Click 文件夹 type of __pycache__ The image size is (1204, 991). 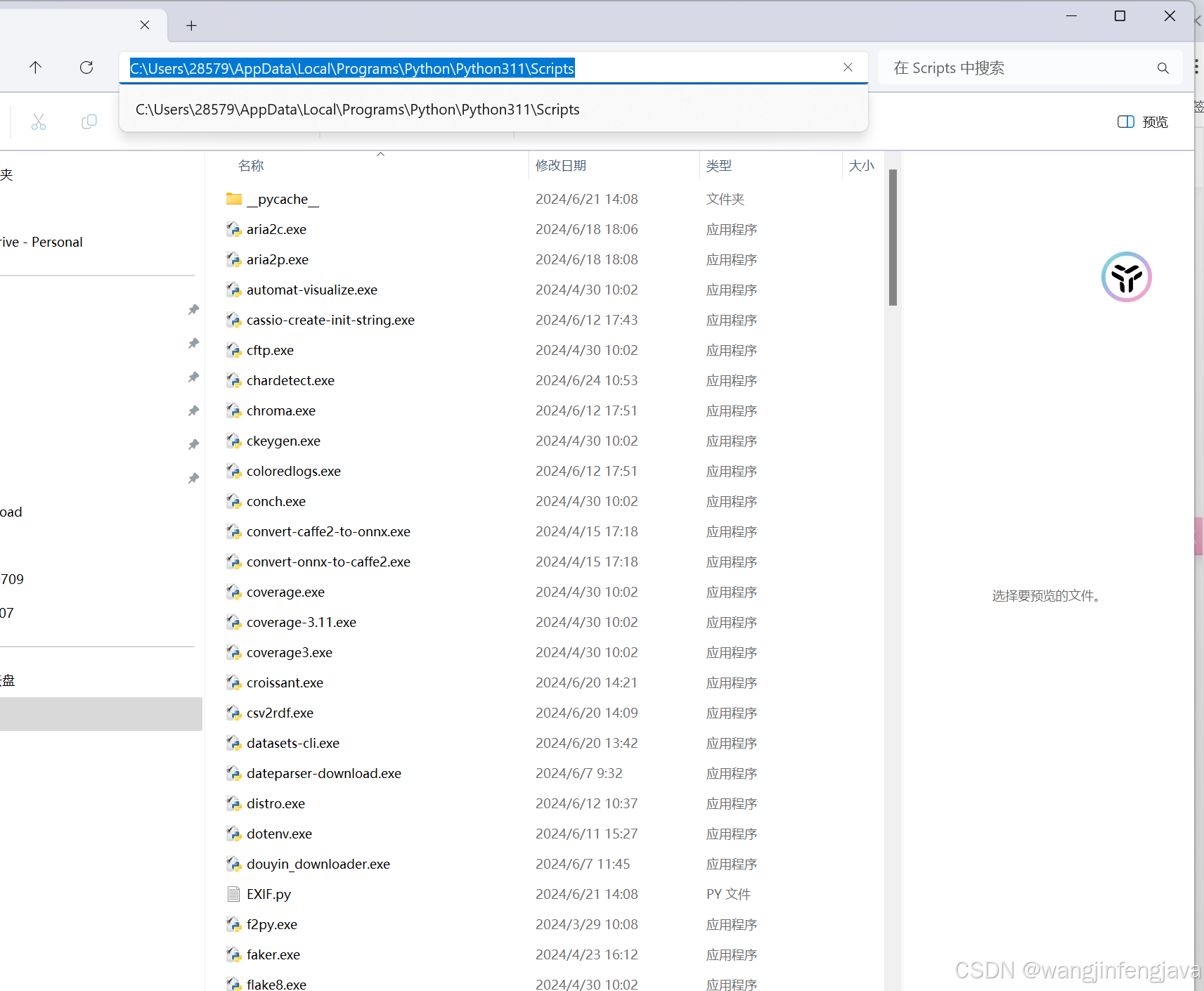[x=725, y=199]
